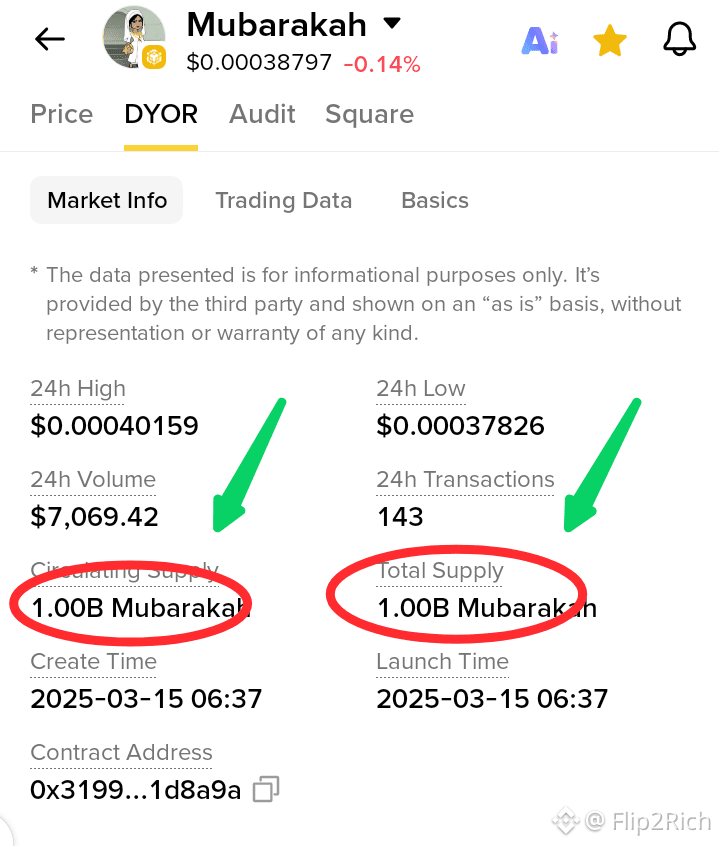Tap the 24h High label tooltip
This screenshot has height=846, width=719.
click(x=78, y=389)
